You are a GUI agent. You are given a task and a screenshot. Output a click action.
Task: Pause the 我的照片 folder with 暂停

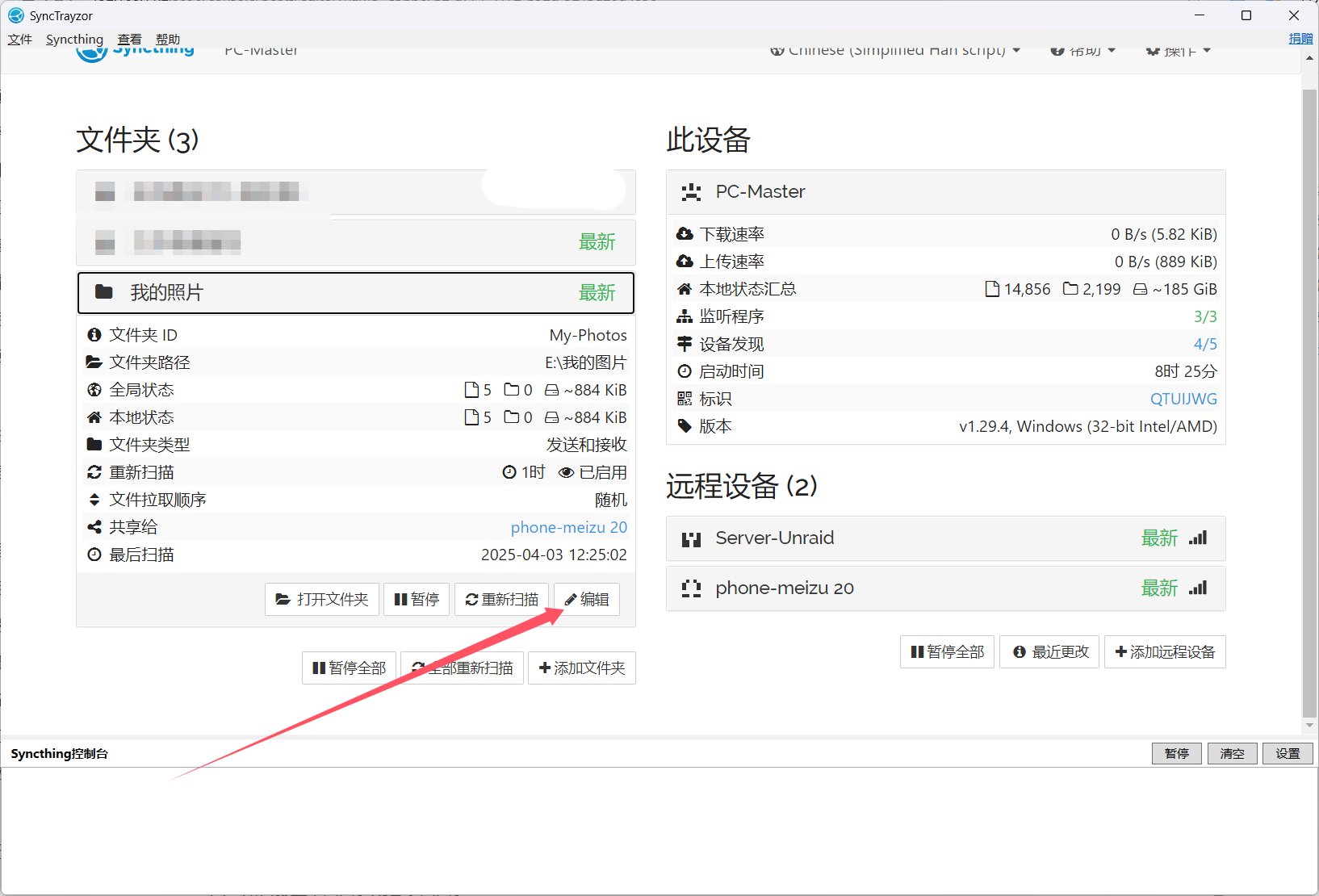[x=416, y=599]
